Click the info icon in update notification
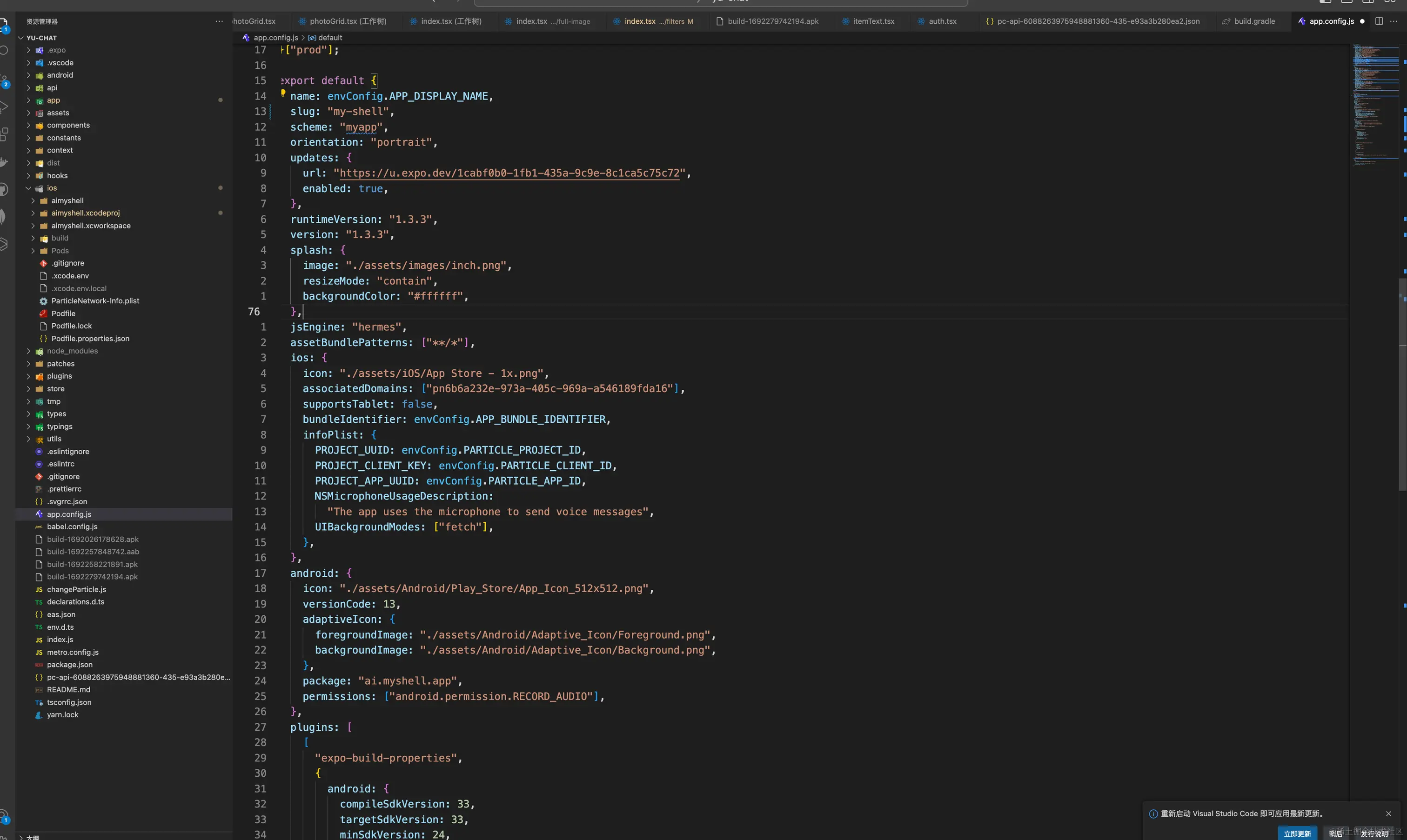 coord(1153,813)
